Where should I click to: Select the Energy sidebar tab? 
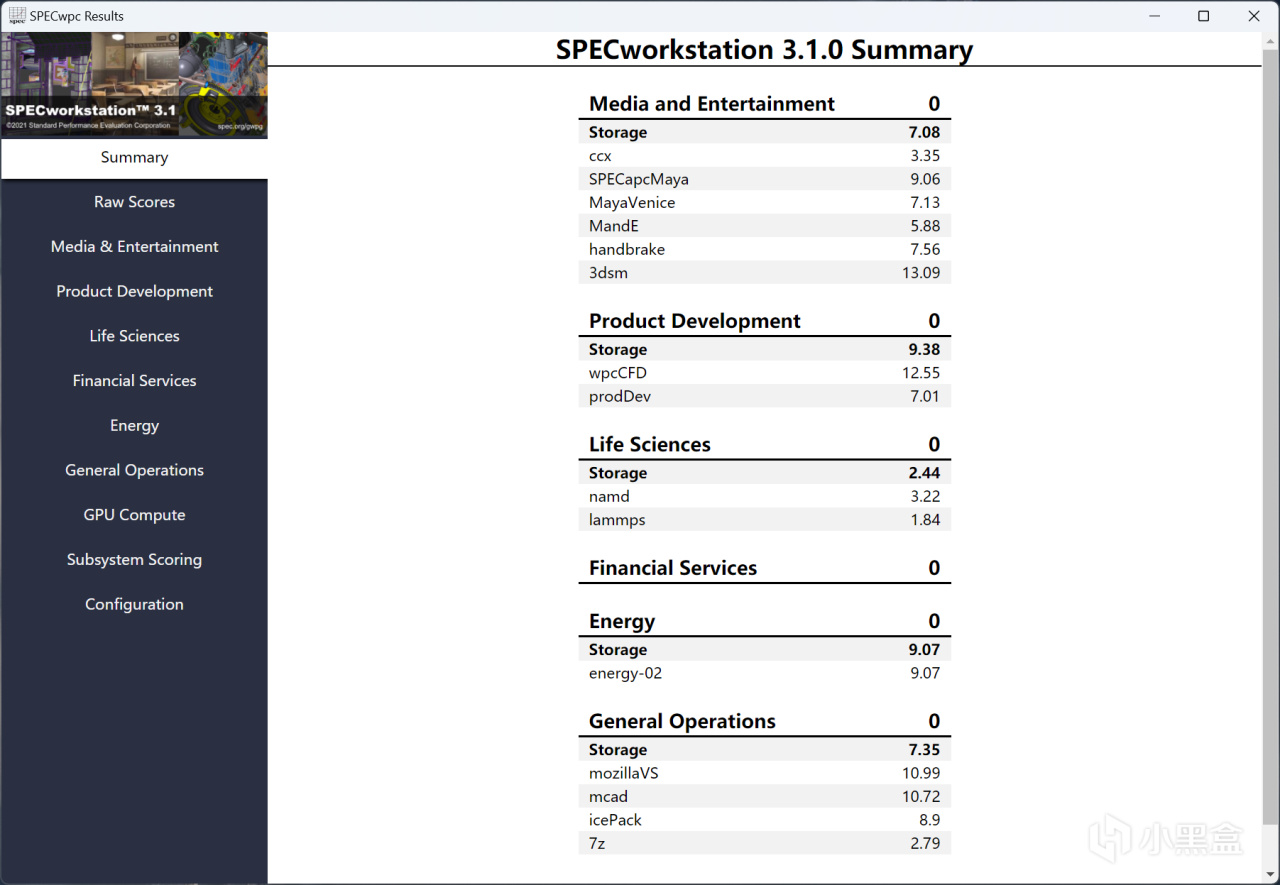coord(134,426)
